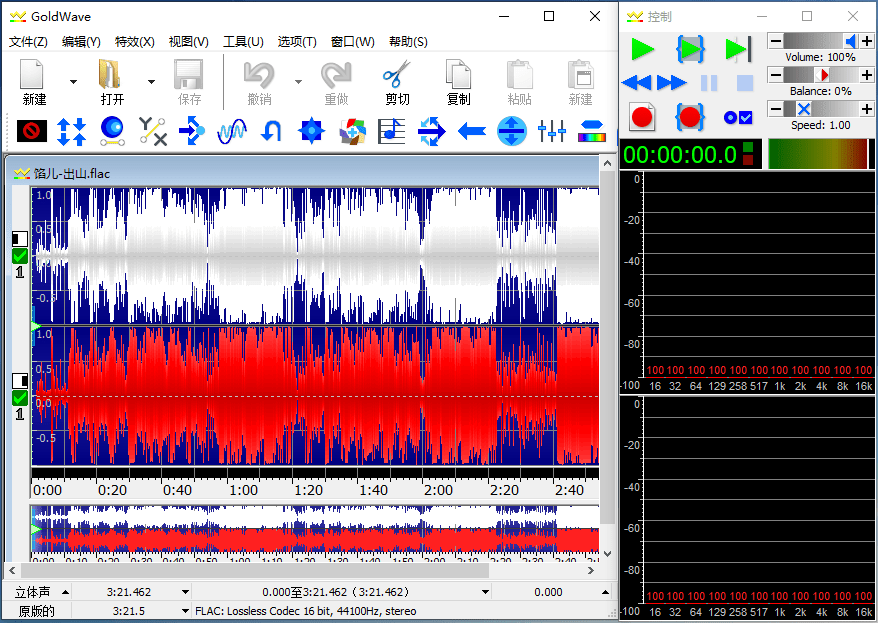The image size is (878, 623).
Task: Click the red record button
Action: pyautogui.click(x=642, y=116)
